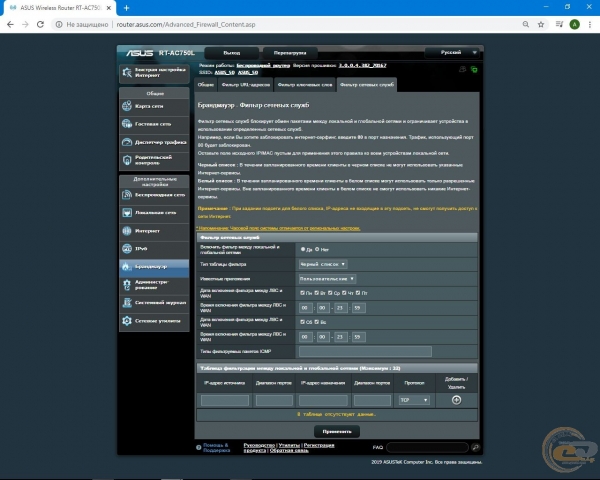
Task: Open the Network Map (Карта сети) icon
Action: [127, 106]
